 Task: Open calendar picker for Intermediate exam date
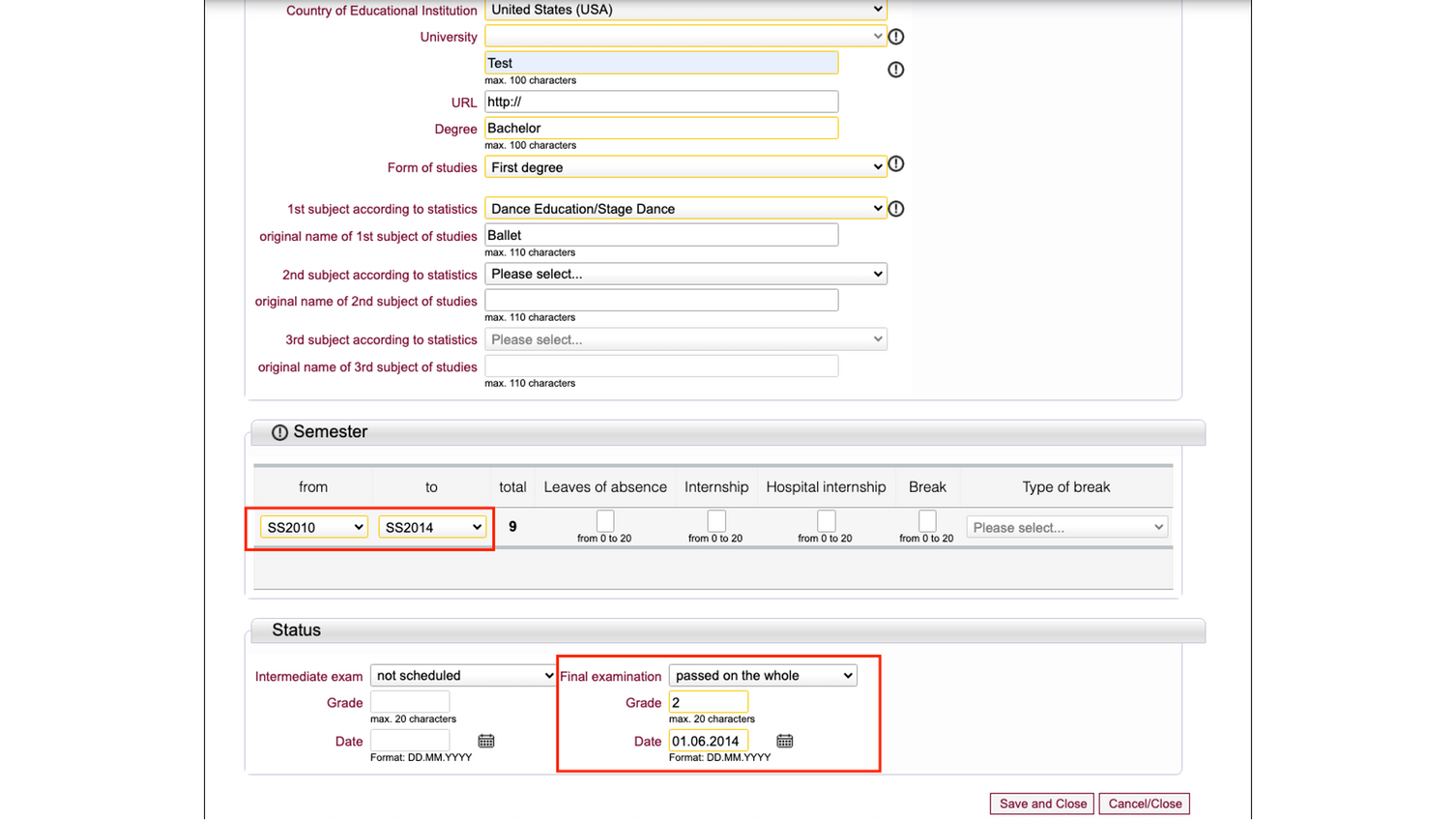486,741
